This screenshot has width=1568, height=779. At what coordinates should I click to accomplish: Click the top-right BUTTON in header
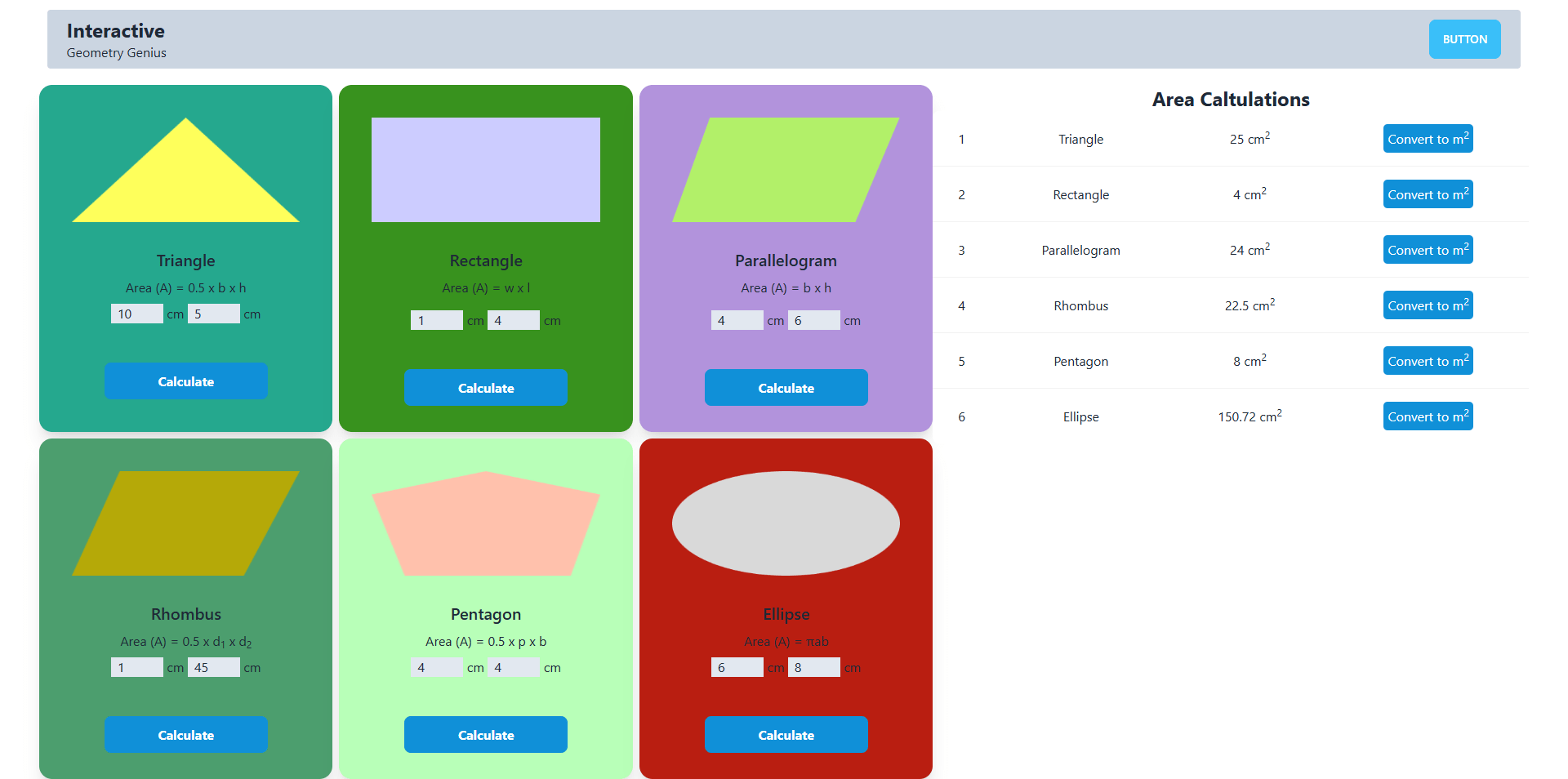click(x=1464, y=39)
